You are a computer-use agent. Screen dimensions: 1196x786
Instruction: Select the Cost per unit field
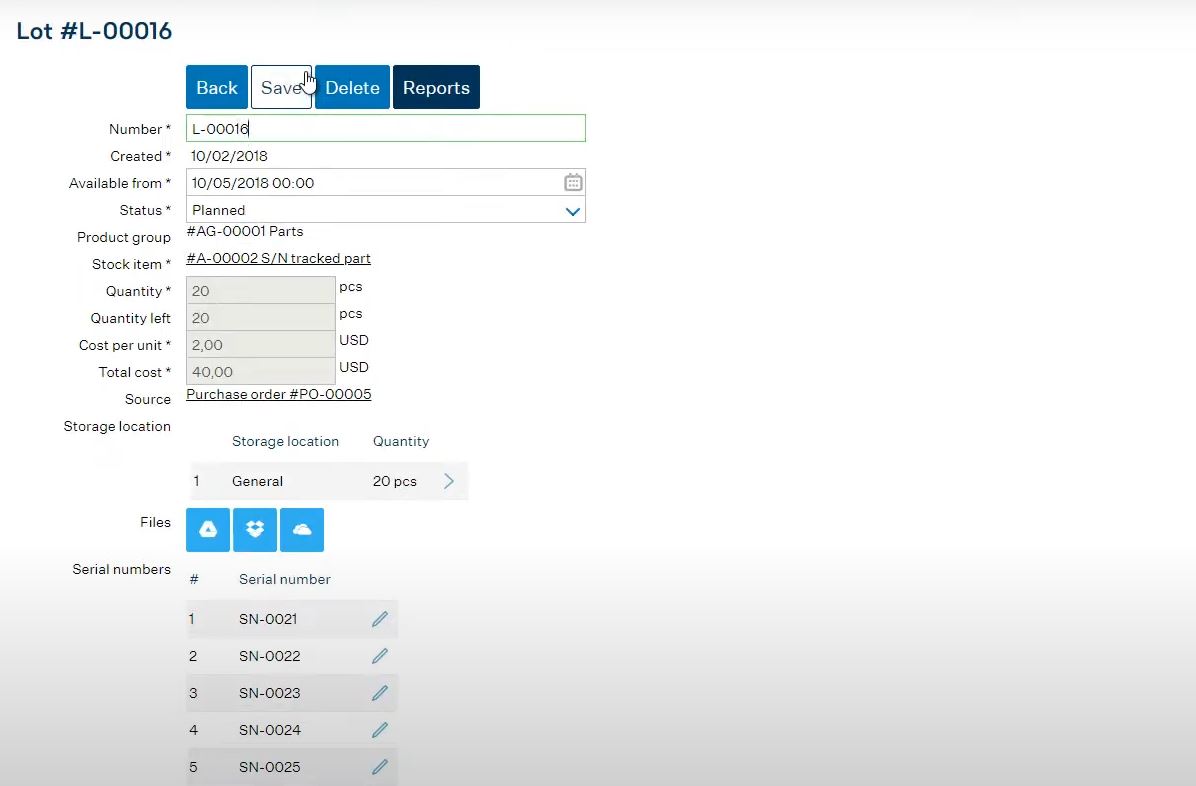click(x=260, y=345)
